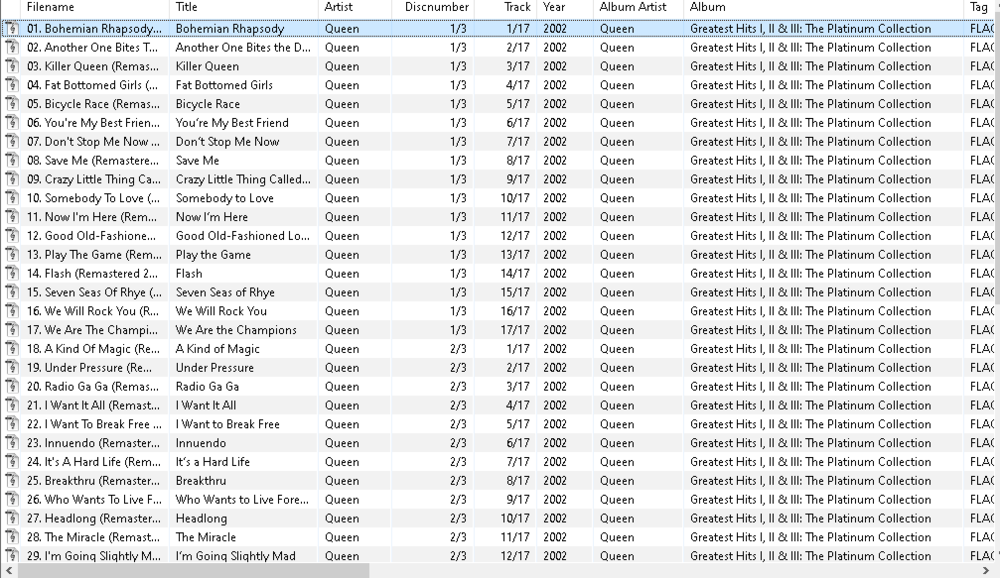Sort by the Year column header

(x=565, y=8)
